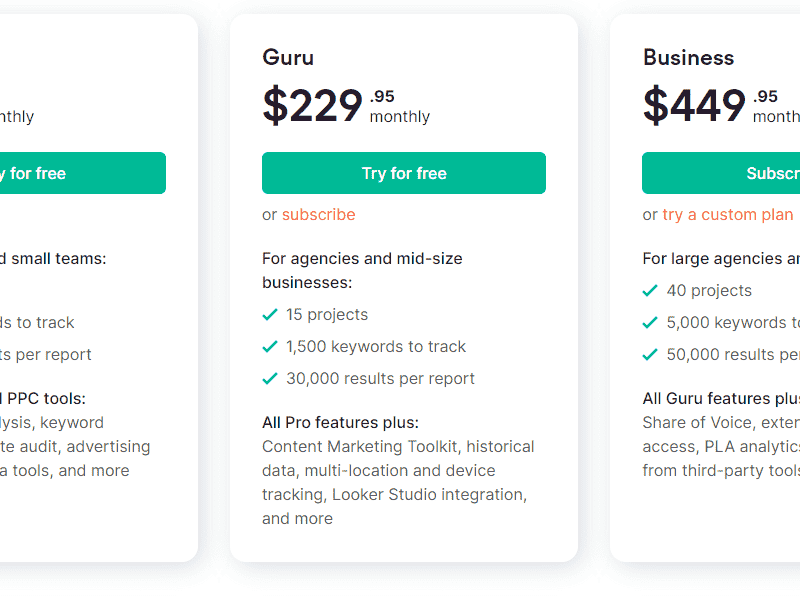
Task: Click the Content Marketing Toolkit description paragraph
Action: pos(398,482)
